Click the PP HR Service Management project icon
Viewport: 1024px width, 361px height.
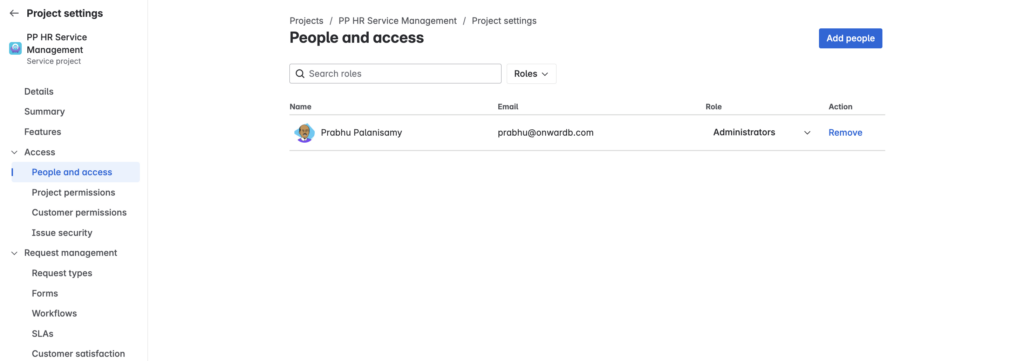click(x=15, y=48)
